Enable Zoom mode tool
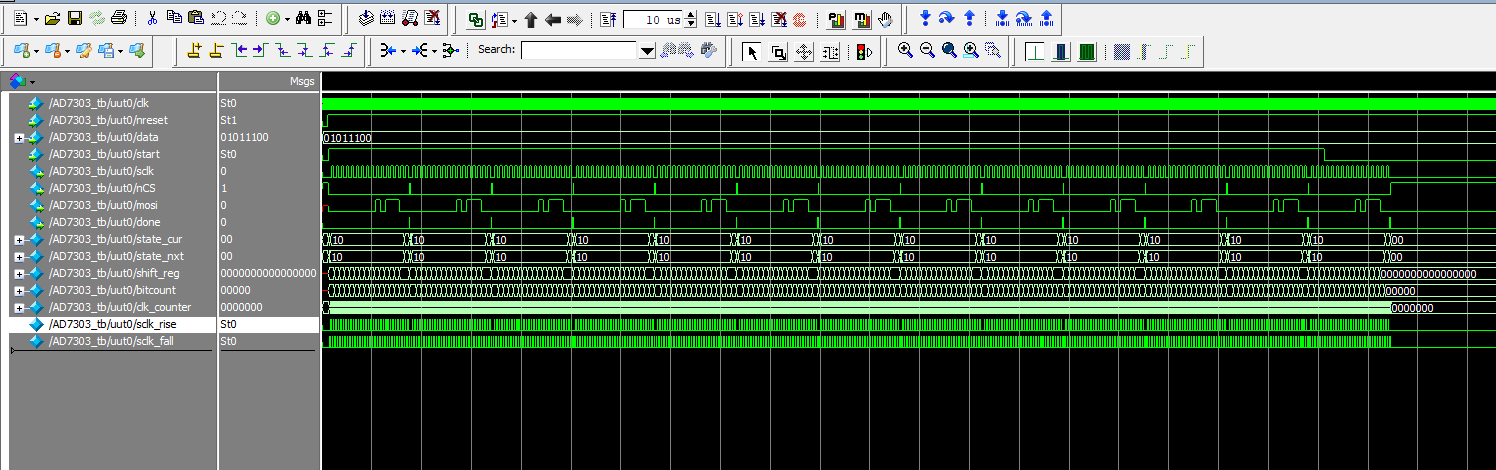 [779, 51]
